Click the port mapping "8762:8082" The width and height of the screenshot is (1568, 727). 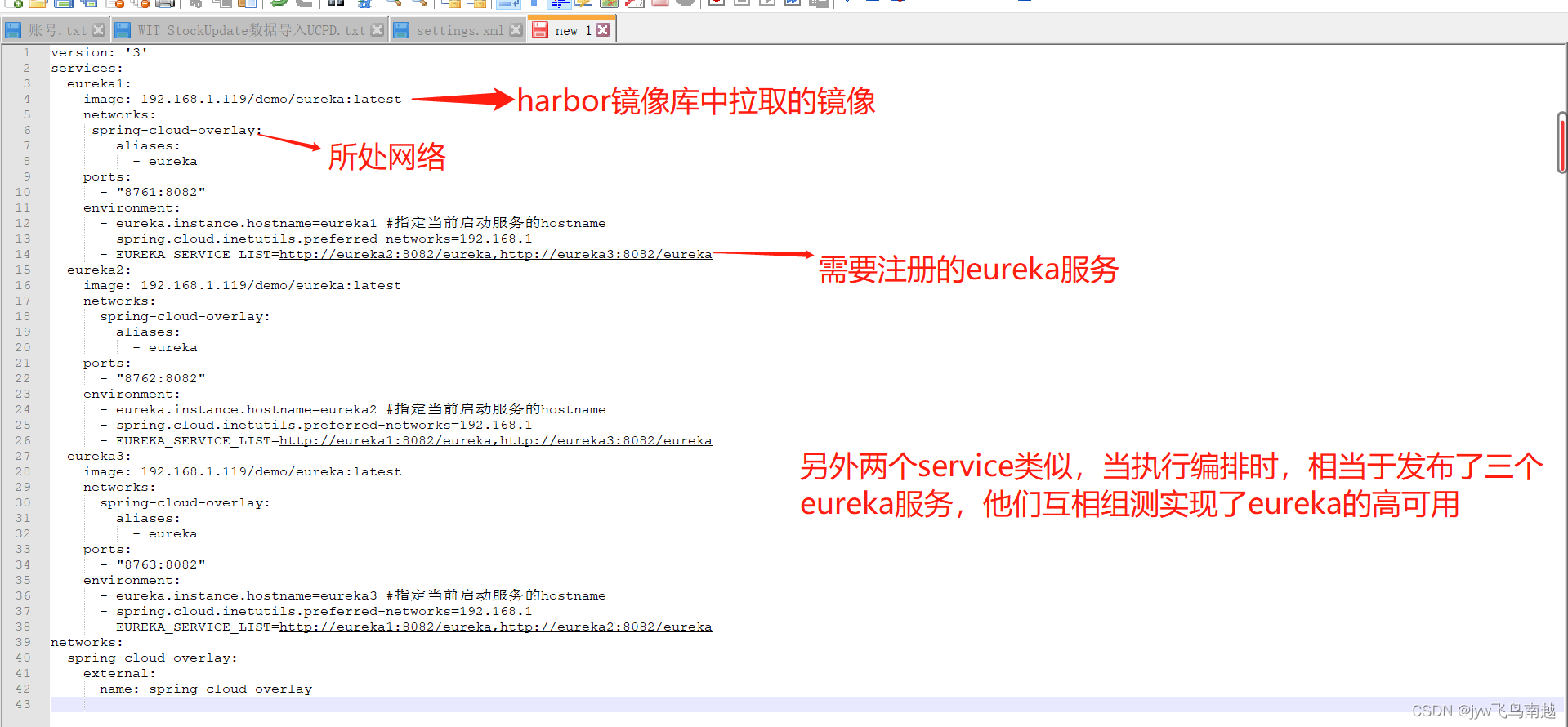[x=161, y=378]
